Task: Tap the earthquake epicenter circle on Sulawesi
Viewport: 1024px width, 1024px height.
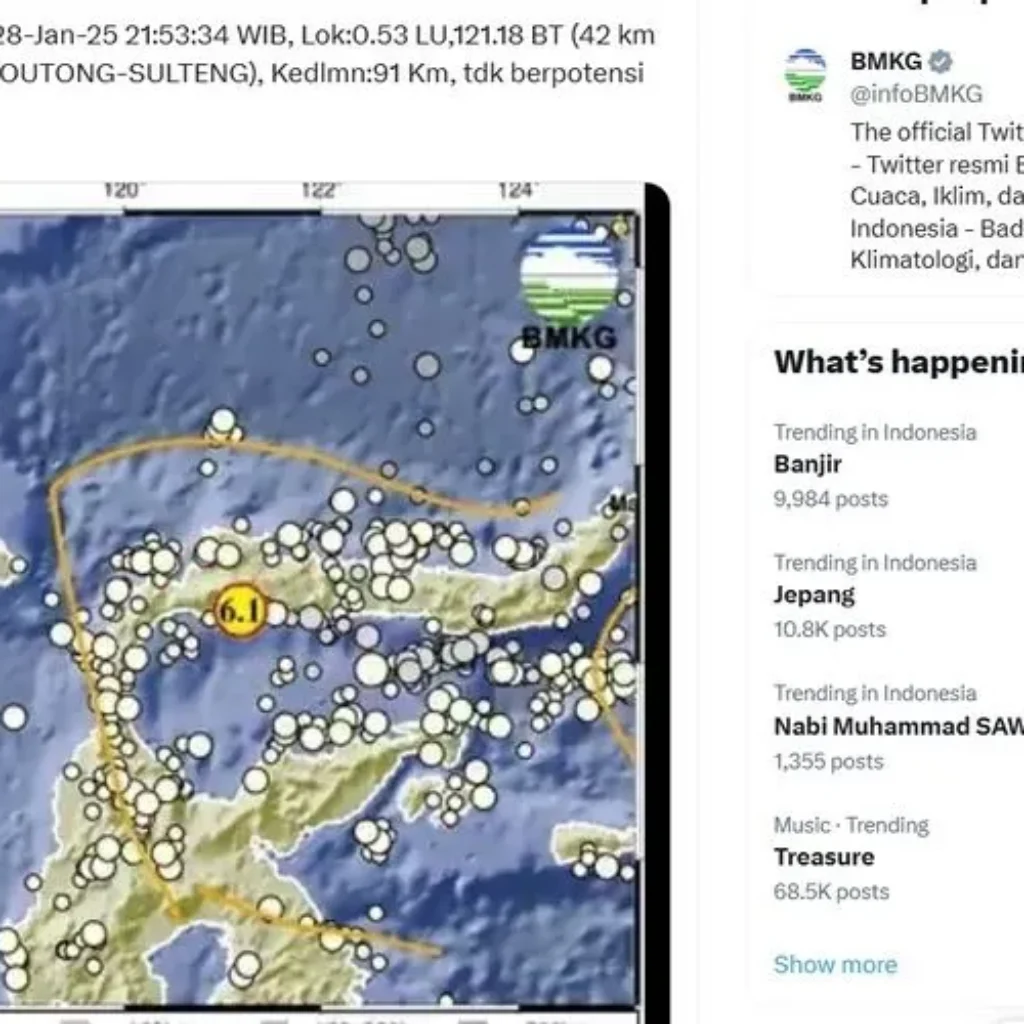Action: tap(243, 608)
